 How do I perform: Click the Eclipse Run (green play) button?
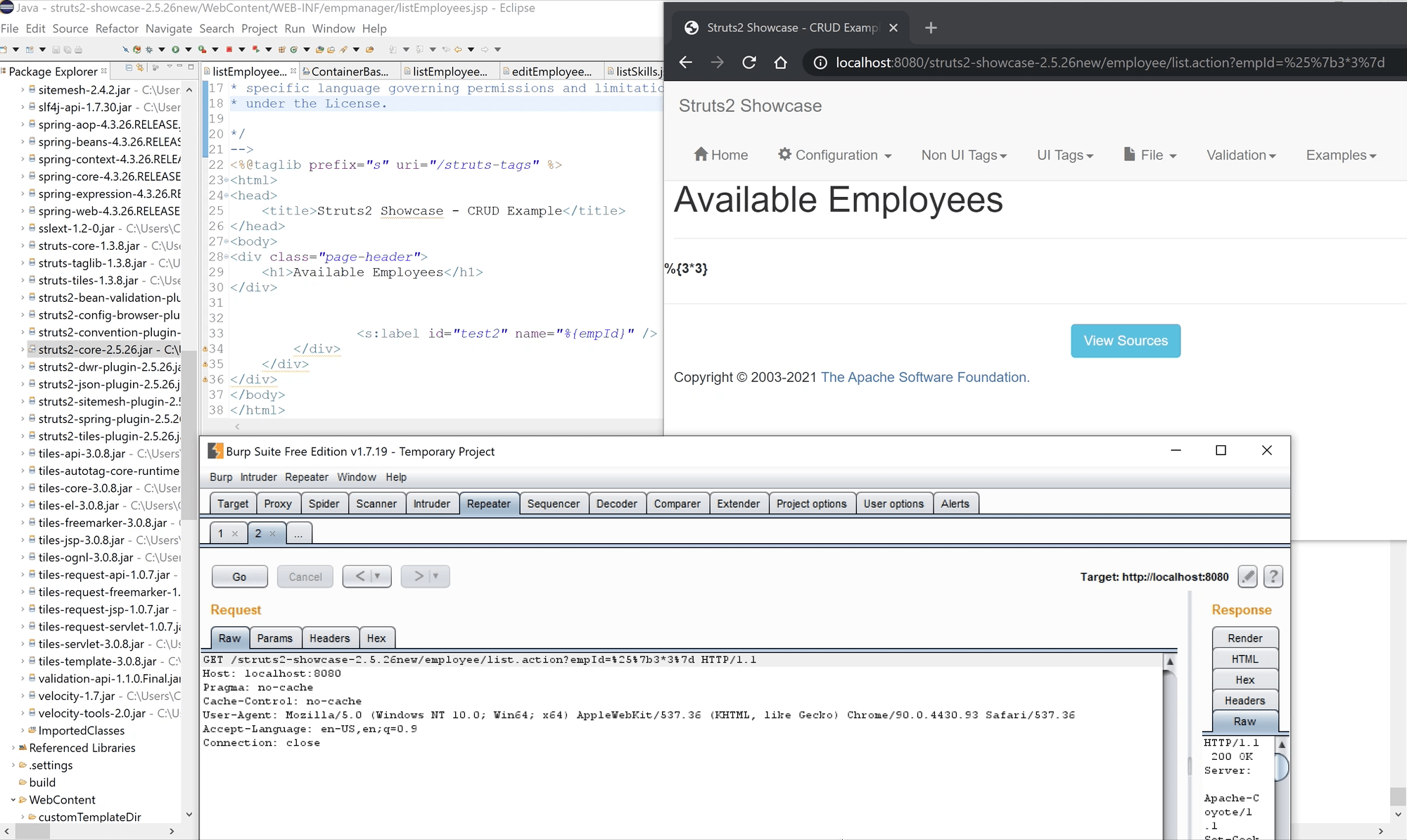(x=175, y=49)
